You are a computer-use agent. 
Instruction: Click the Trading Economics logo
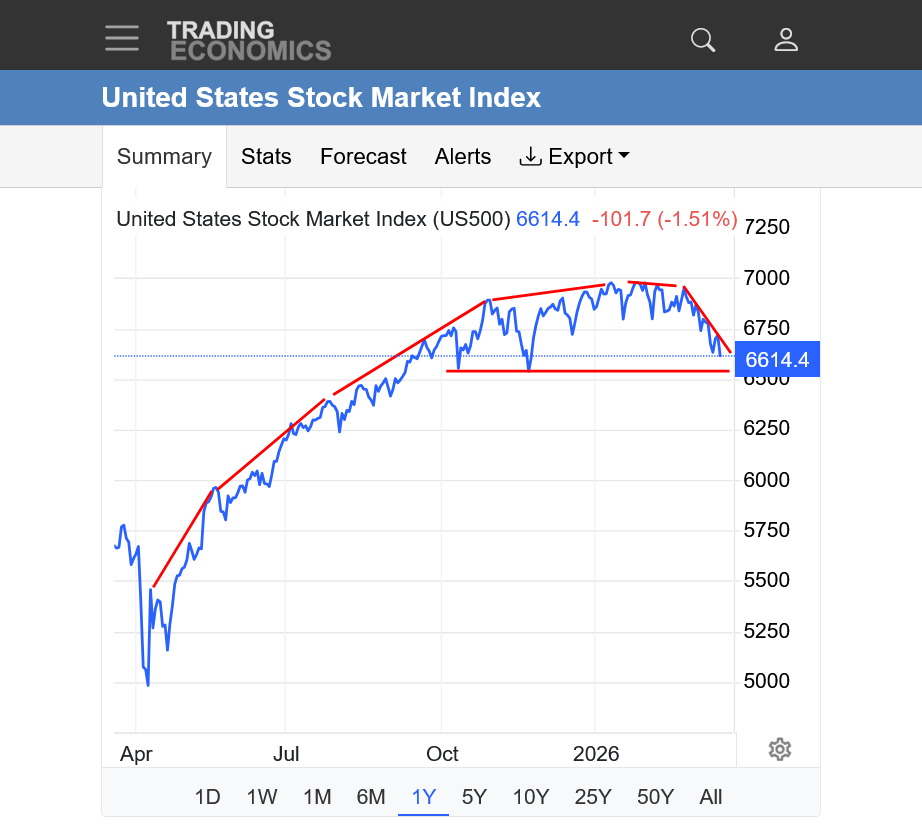248,40
